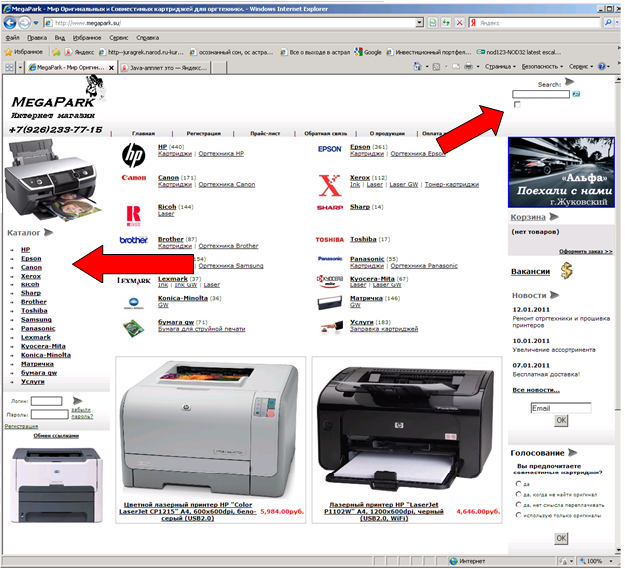Open the Файл menu

click(12, 37)
